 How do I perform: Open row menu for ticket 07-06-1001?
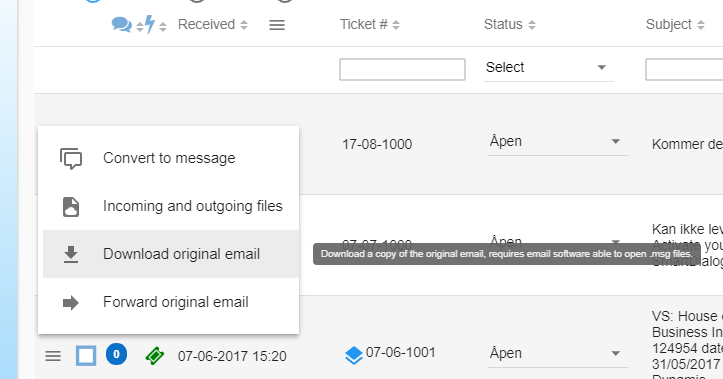pyautogui.click(x=53, y=356)
